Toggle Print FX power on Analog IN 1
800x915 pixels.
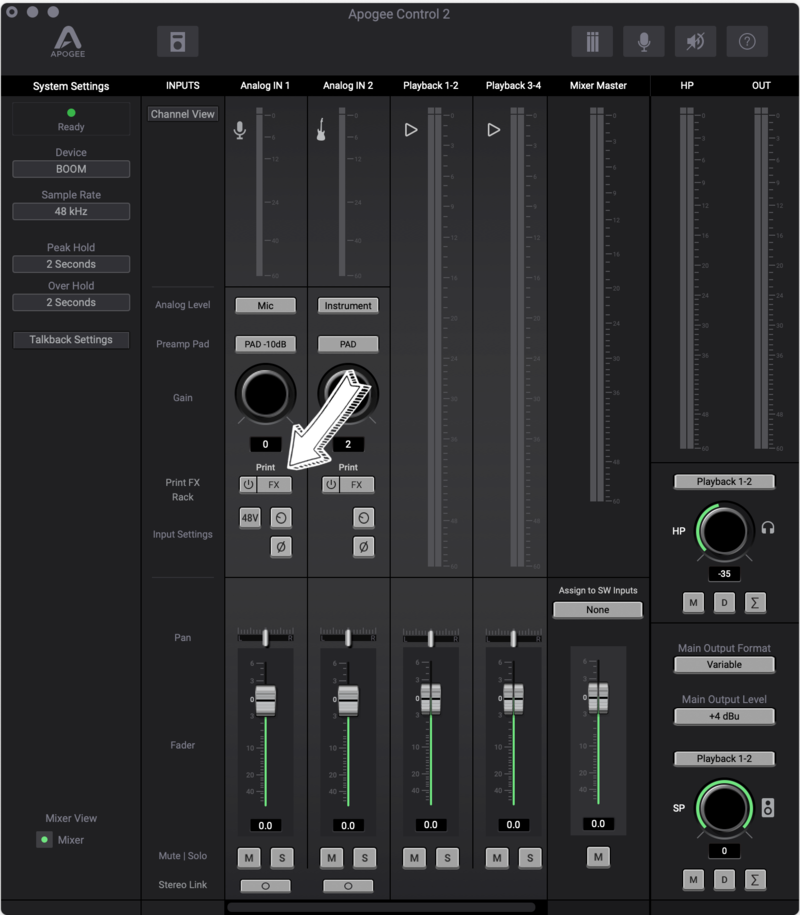click(248, 485)
